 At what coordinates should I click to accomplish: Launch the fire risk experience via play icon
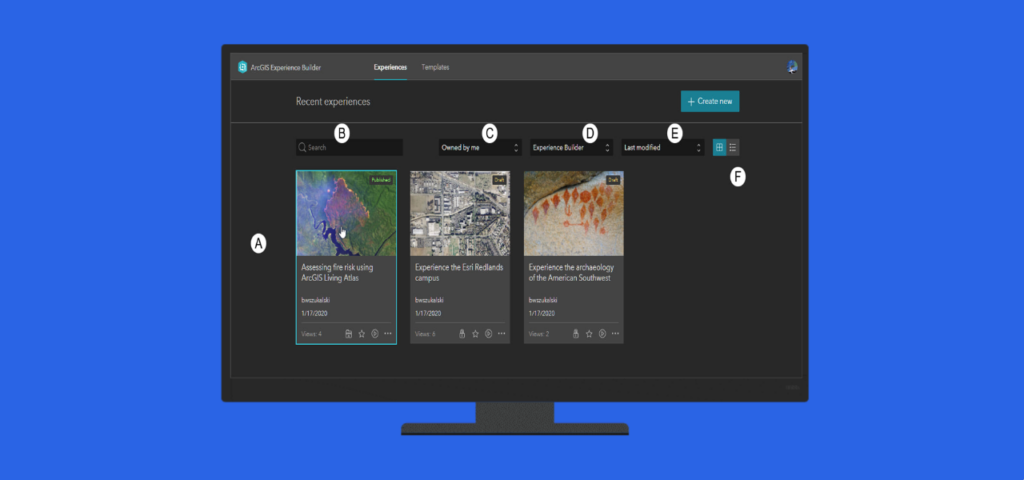click(x=375, y=334)
